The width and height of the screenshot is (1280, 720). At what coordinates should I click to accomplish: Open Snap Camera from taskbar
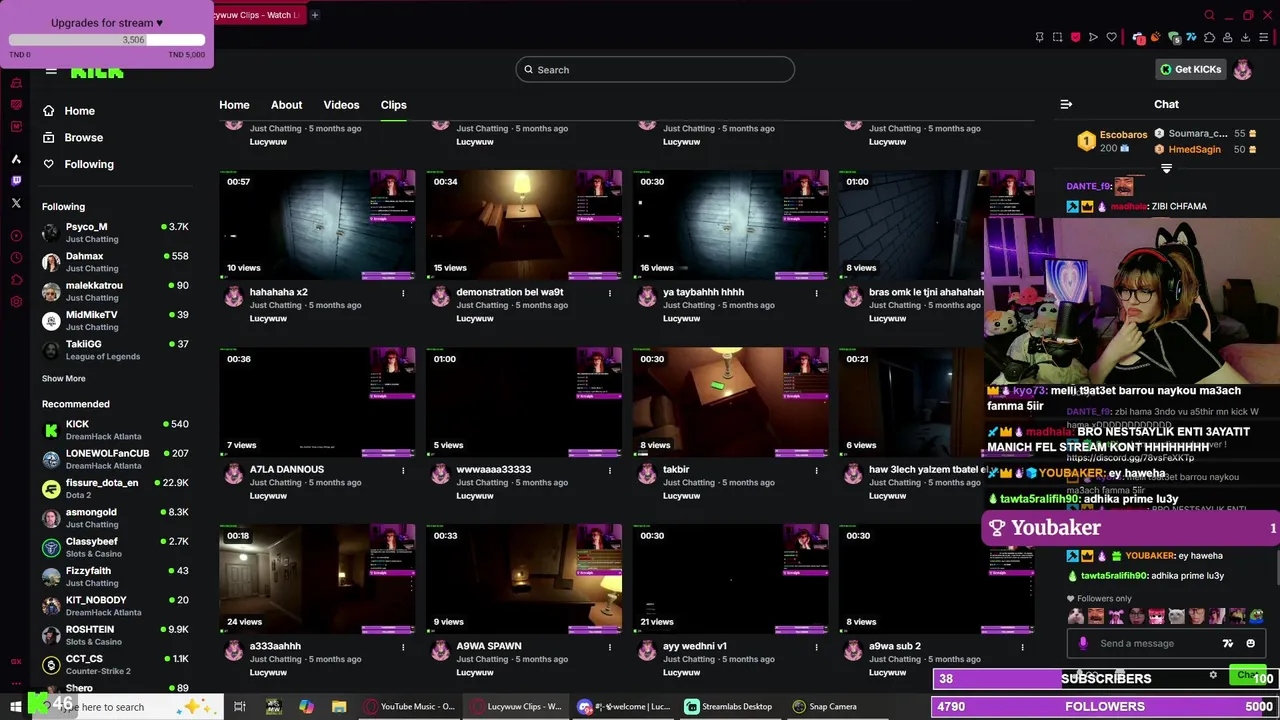[x=824, y=707]
